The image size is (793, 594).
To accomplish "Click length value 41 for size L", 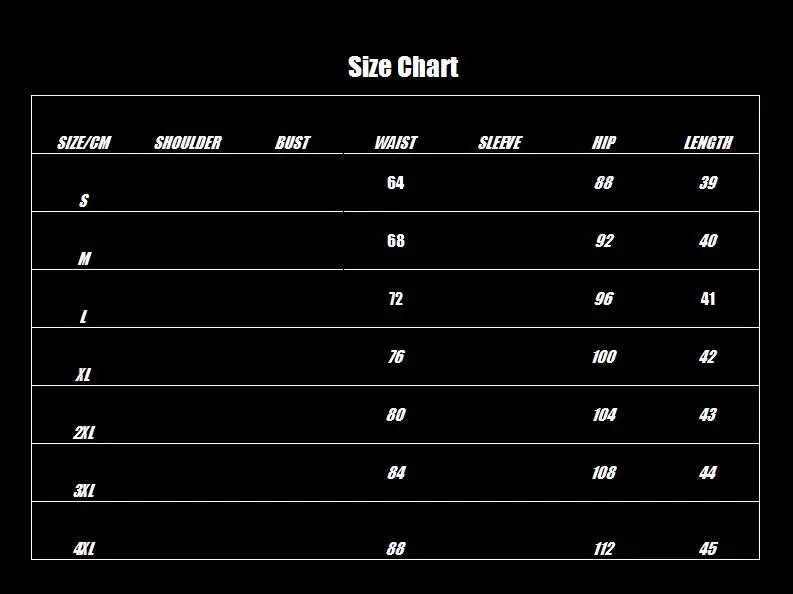I will 708,299.
